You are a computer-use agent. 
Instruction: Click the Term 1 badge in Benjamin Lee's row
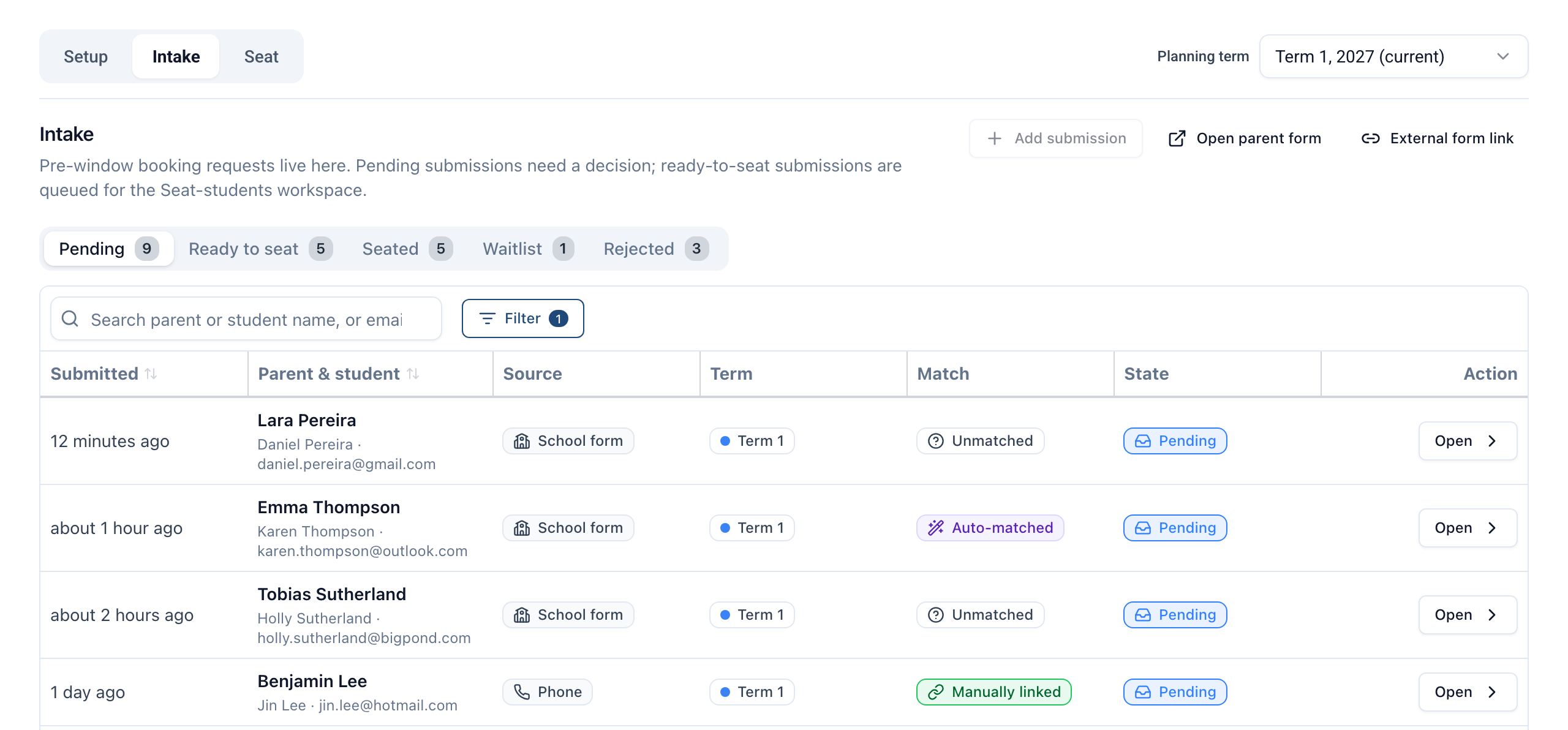752,692
